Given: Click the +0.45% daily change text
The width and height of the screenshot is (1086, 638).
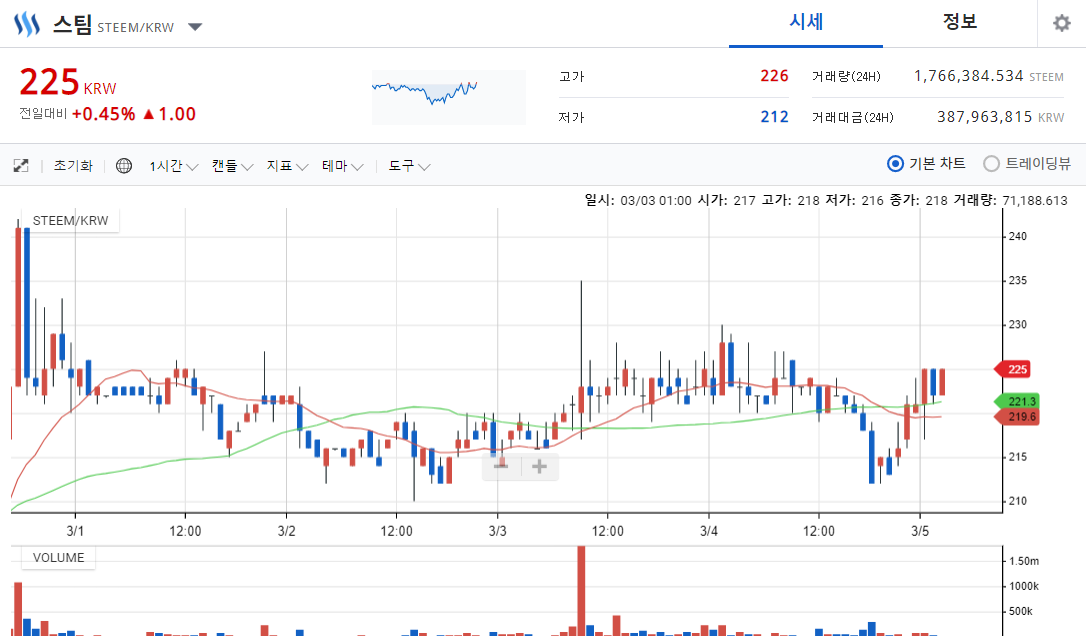Looking at the screenshot, I should click(x=104, y=114).
